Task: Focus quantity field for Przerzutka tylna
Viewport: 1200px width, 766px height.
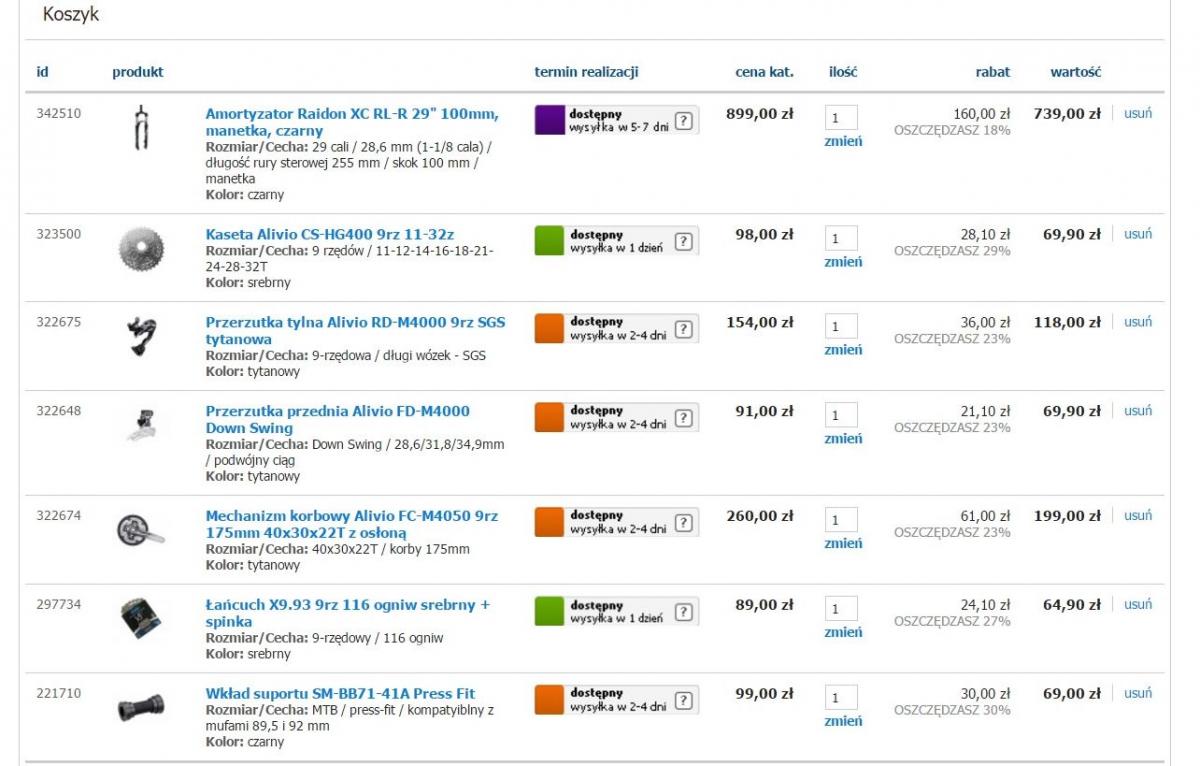Action: point(841,326)
